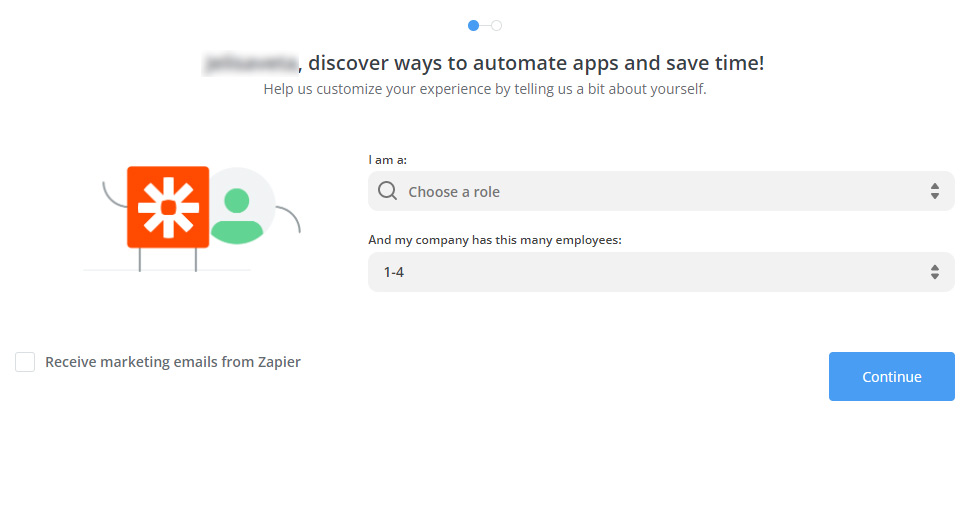Open the employees count dropdown showing 1-4
The image size is (969, 518).
pyautogui.click(x=661, y=272)
